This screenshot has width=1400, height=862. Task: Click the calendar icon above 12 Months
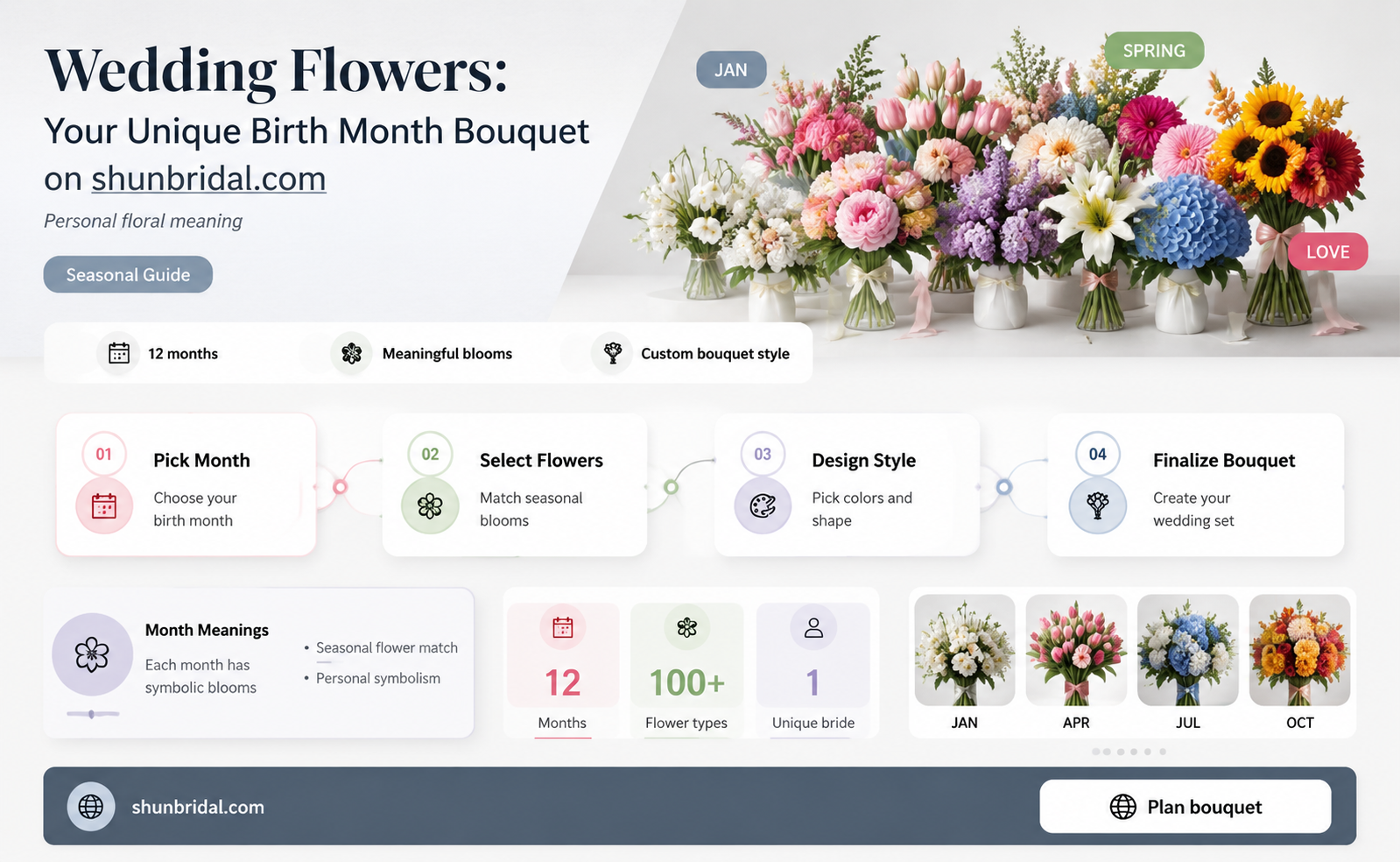(x=562, y=627)
